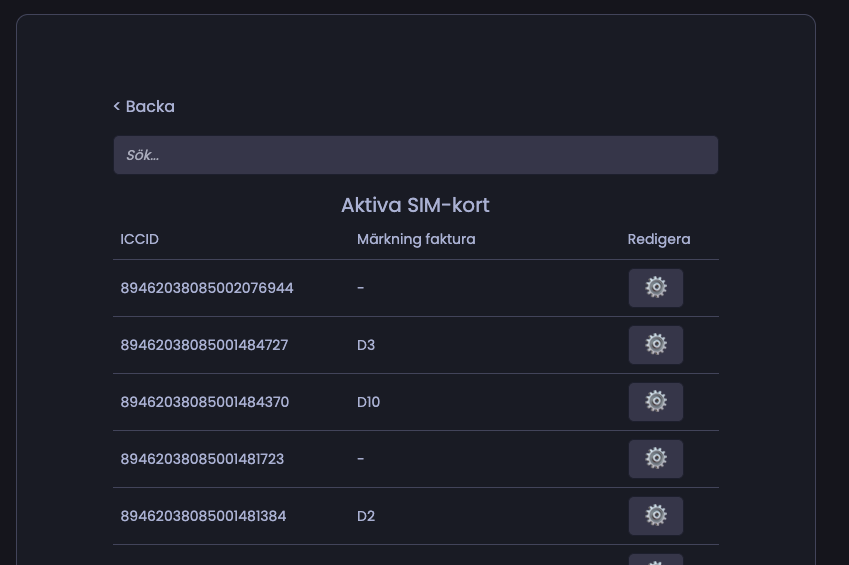This screenshot has width=849, height=565.
Task: Select ICCID 89462038085001481384
Action: [203, 516]
